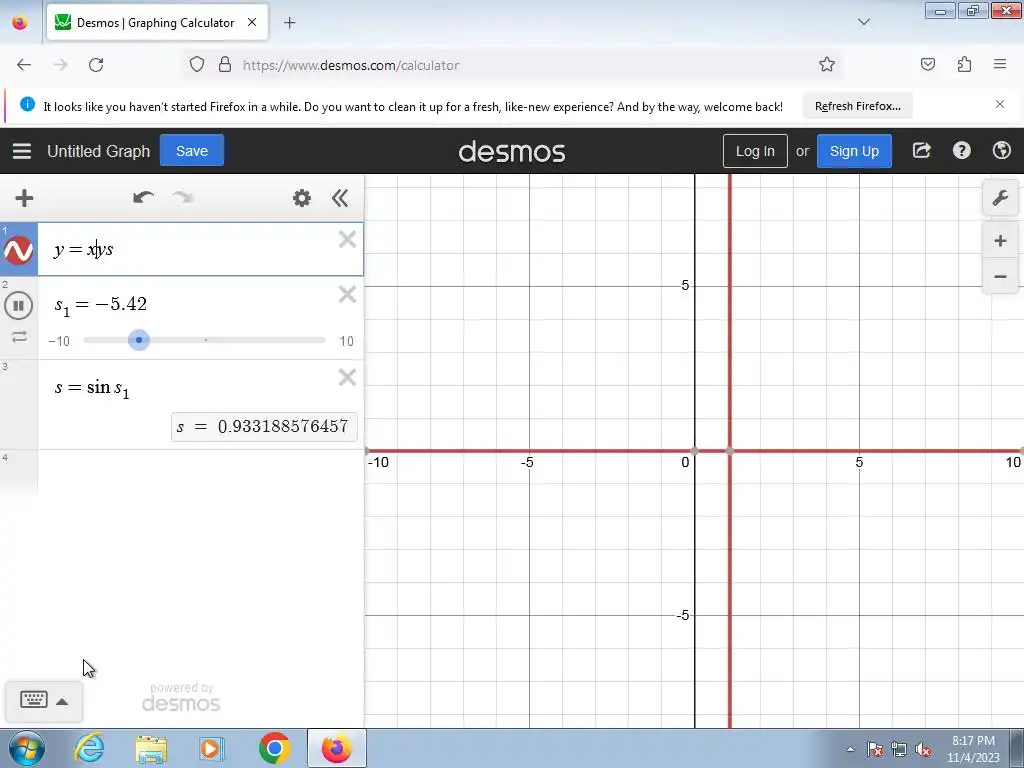Save page to Pocket
The height and width of the screenshot is (768, 1024).
coord(927,65)
